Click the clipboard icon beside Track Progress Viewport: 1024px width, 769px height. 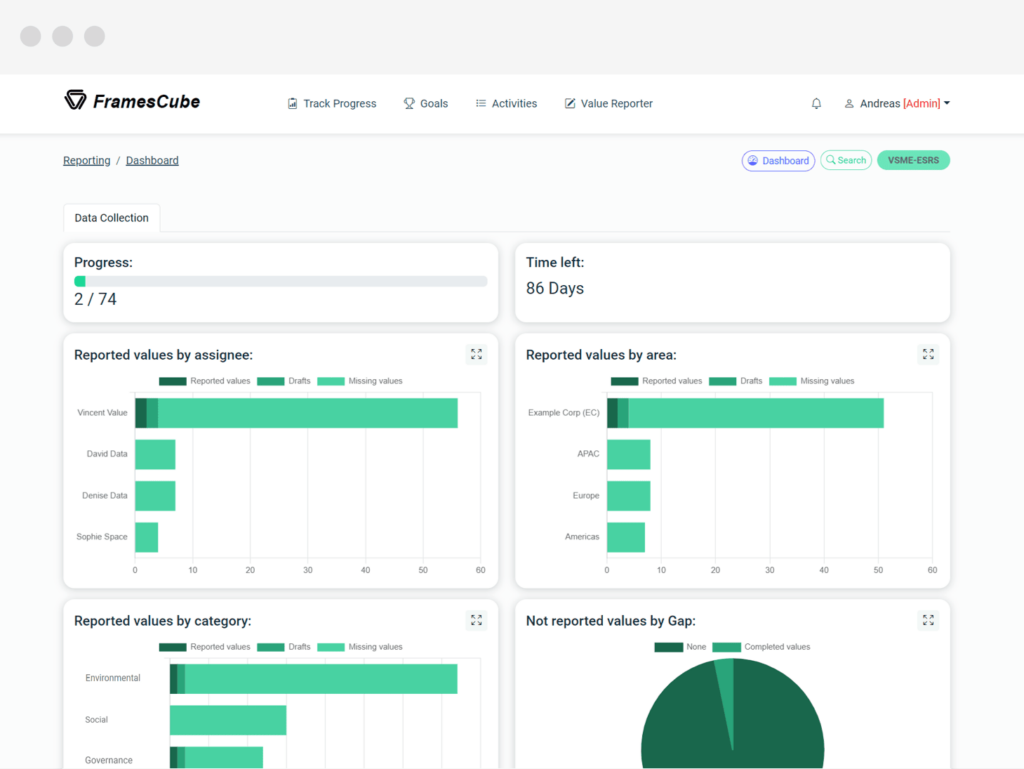pyautogui.click(x=293, y=103)
